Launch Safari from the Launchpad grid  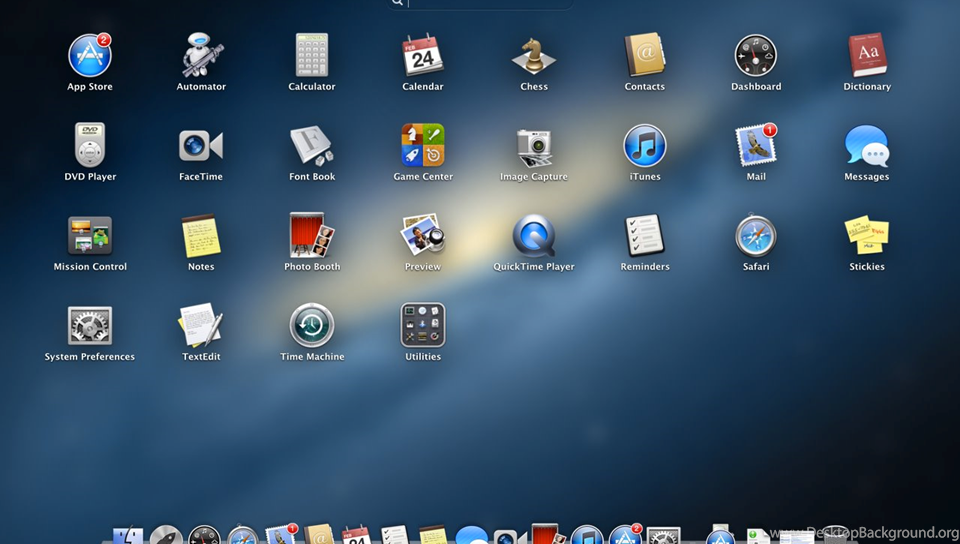tap(756, 236)
